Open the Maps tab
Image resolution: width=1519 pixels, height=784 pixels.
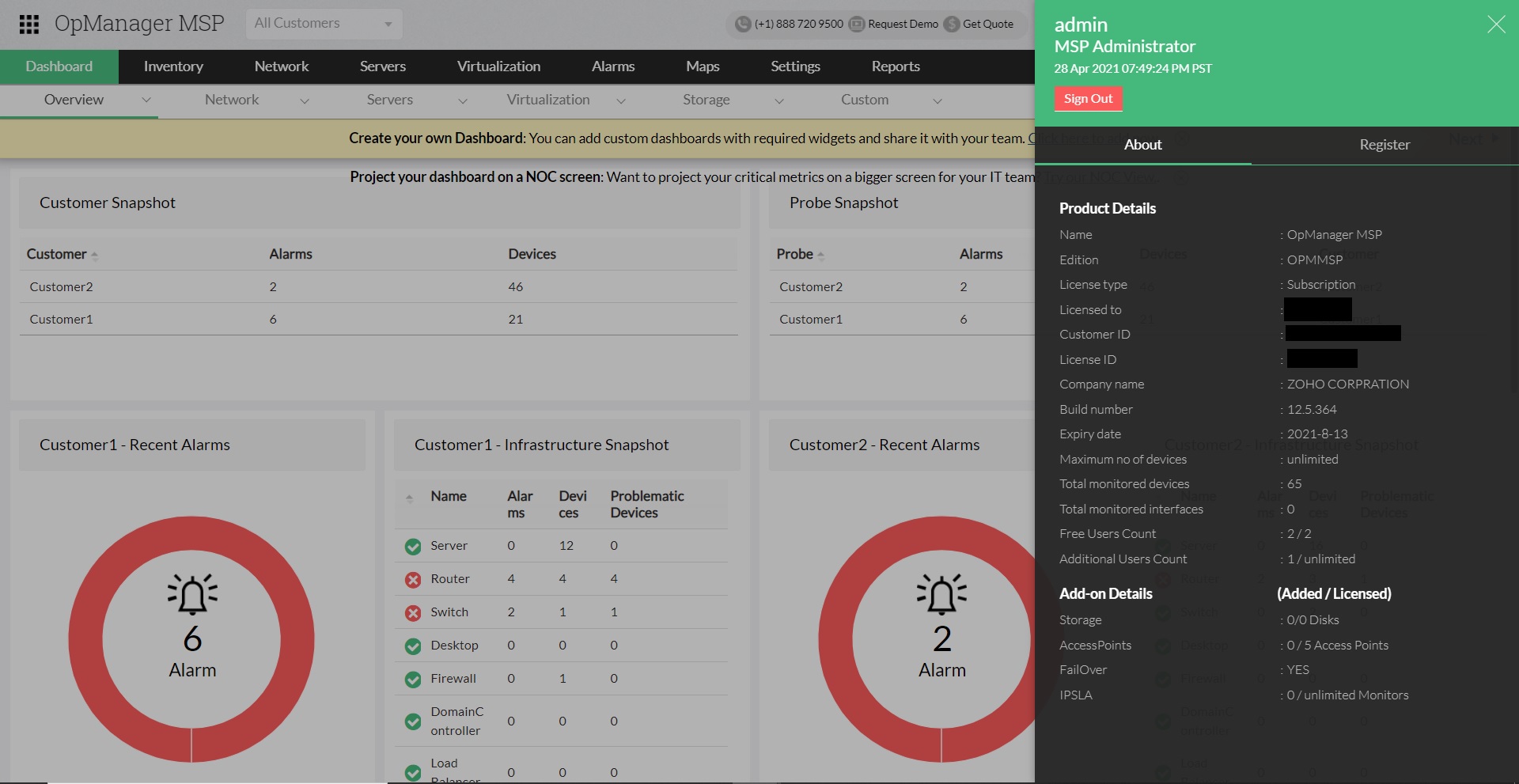click(703, 66)
